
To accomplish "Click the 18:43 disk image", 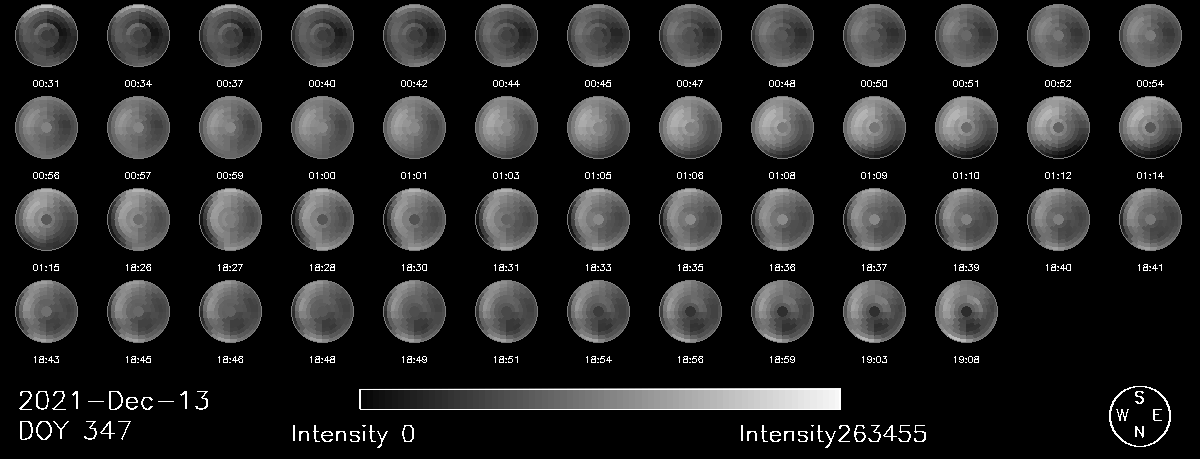I will (x=47, y=311).
